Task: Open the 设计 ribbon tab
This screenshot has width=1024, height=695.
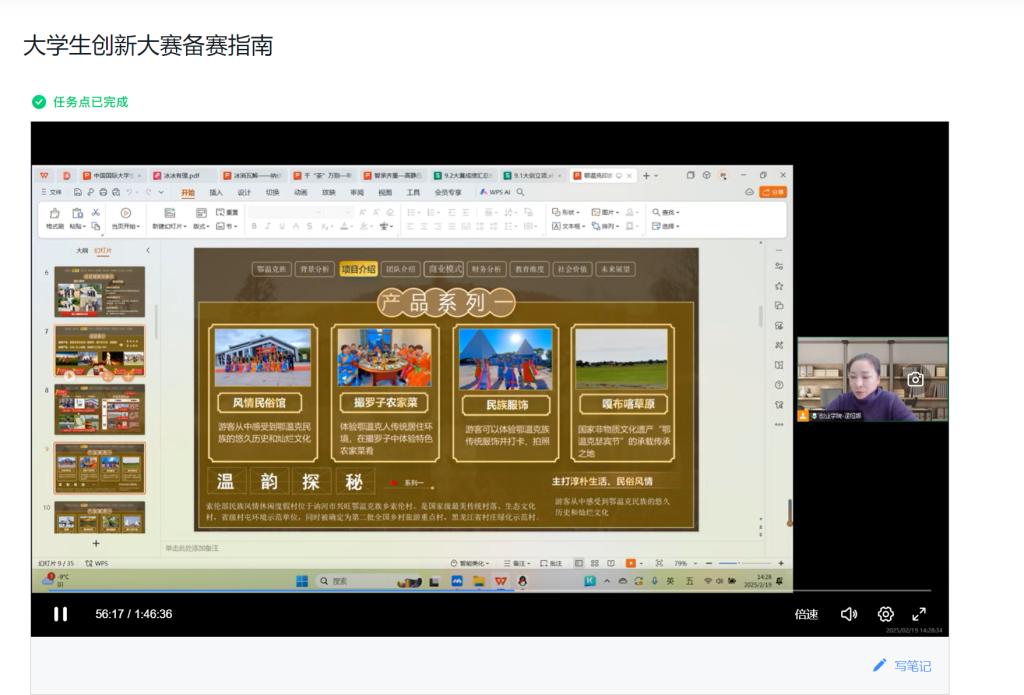Action: (x=244, y=192)
